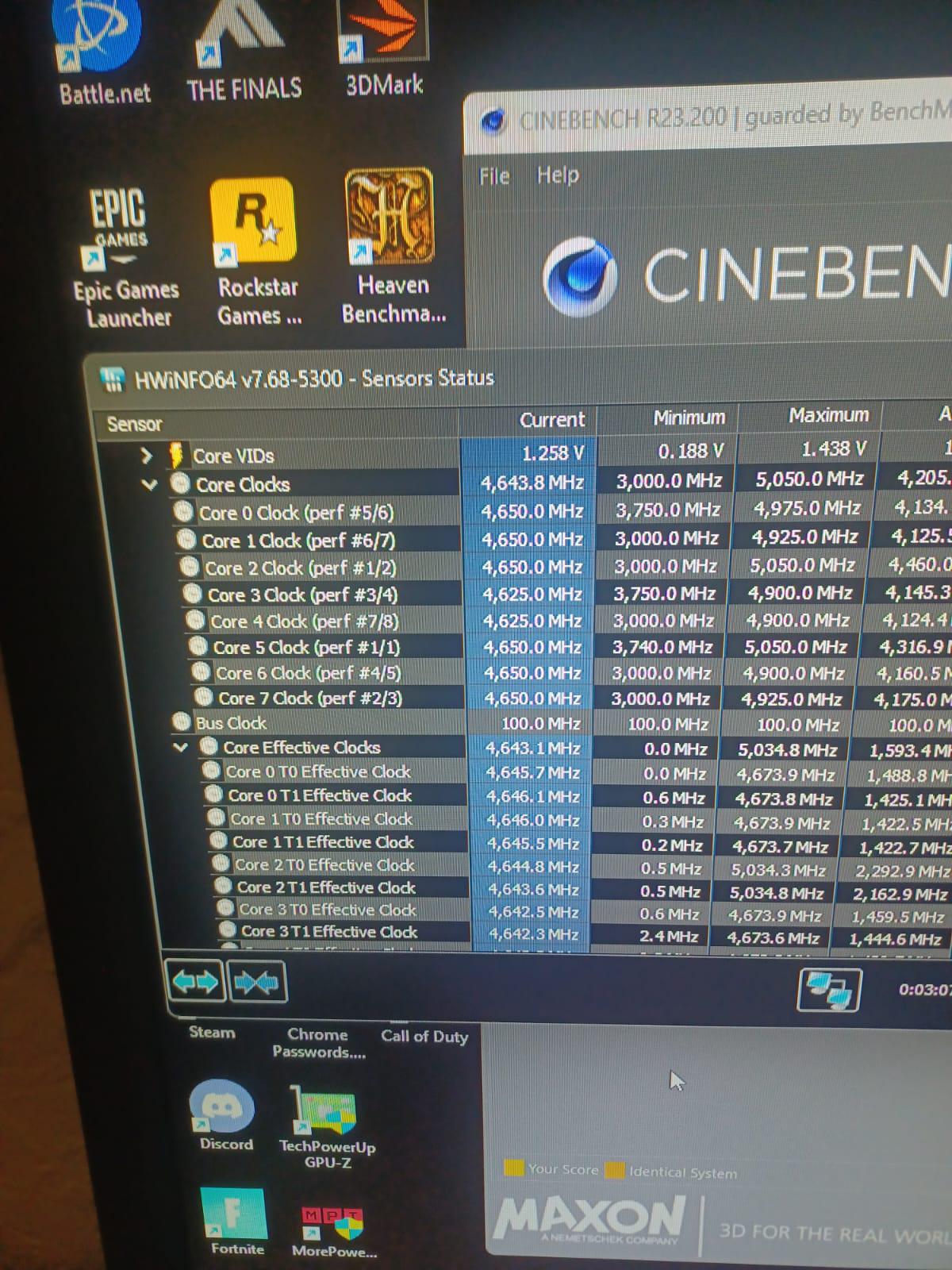The width and height of the screenshot is (952, 1270).
Task: Click the Cinebench Your Score legend label
Action: [x=562, y=1169]
